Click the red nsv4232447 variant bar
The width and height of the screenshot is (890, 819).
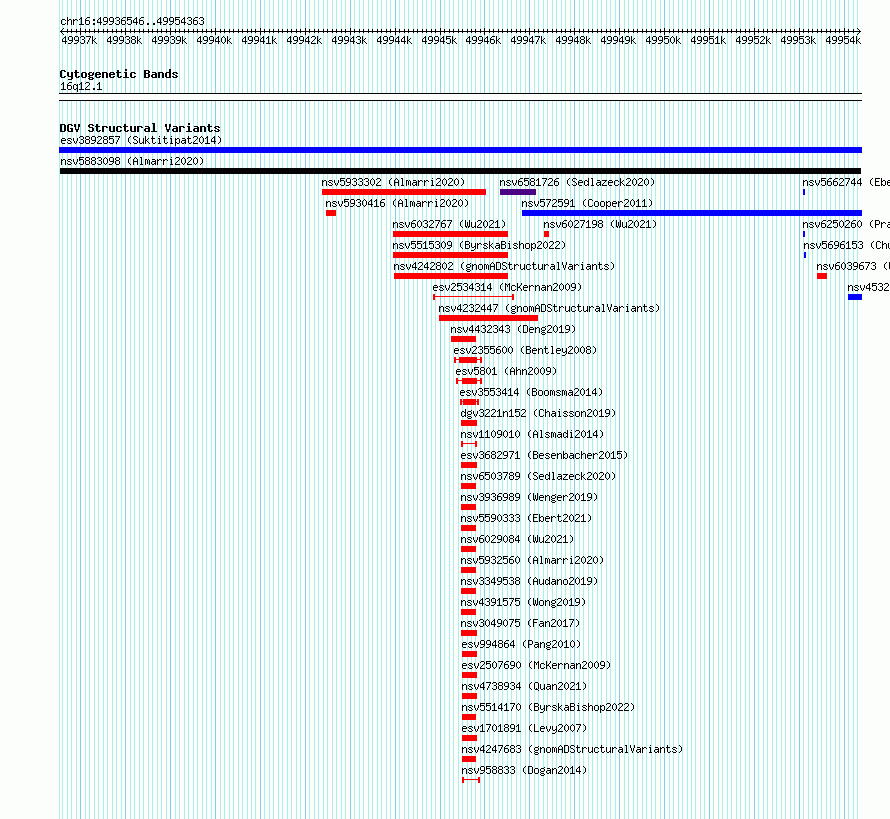pyautogui.click(x=488, y=318)
